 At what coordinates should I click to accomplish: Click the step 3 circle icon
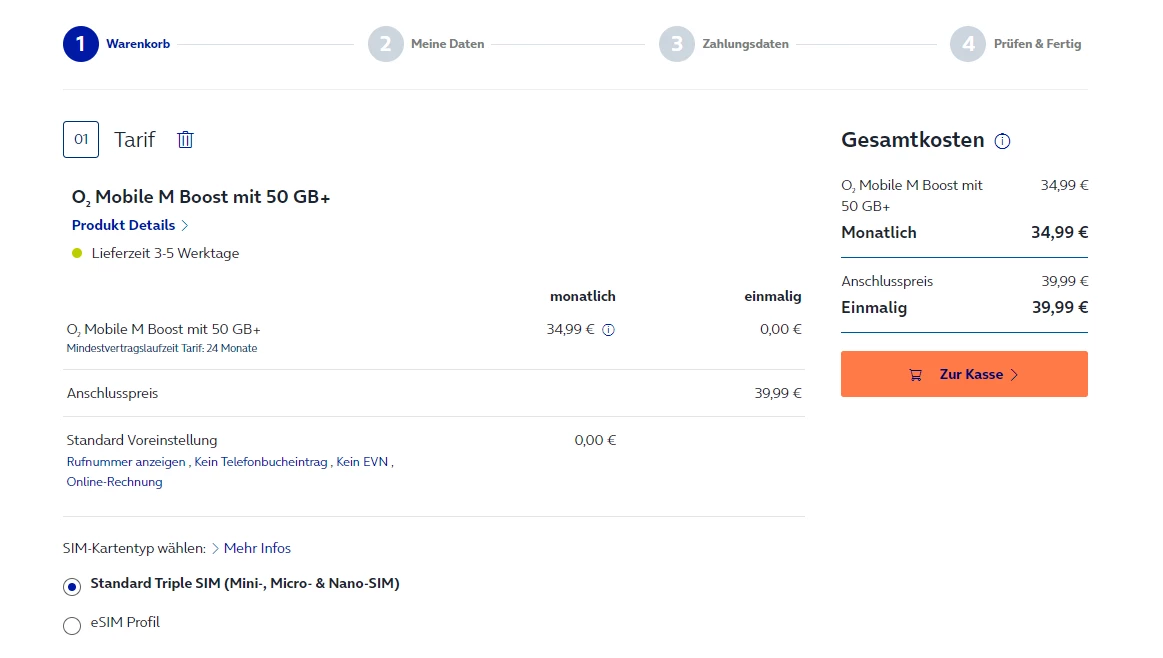[x=677, y=44]
